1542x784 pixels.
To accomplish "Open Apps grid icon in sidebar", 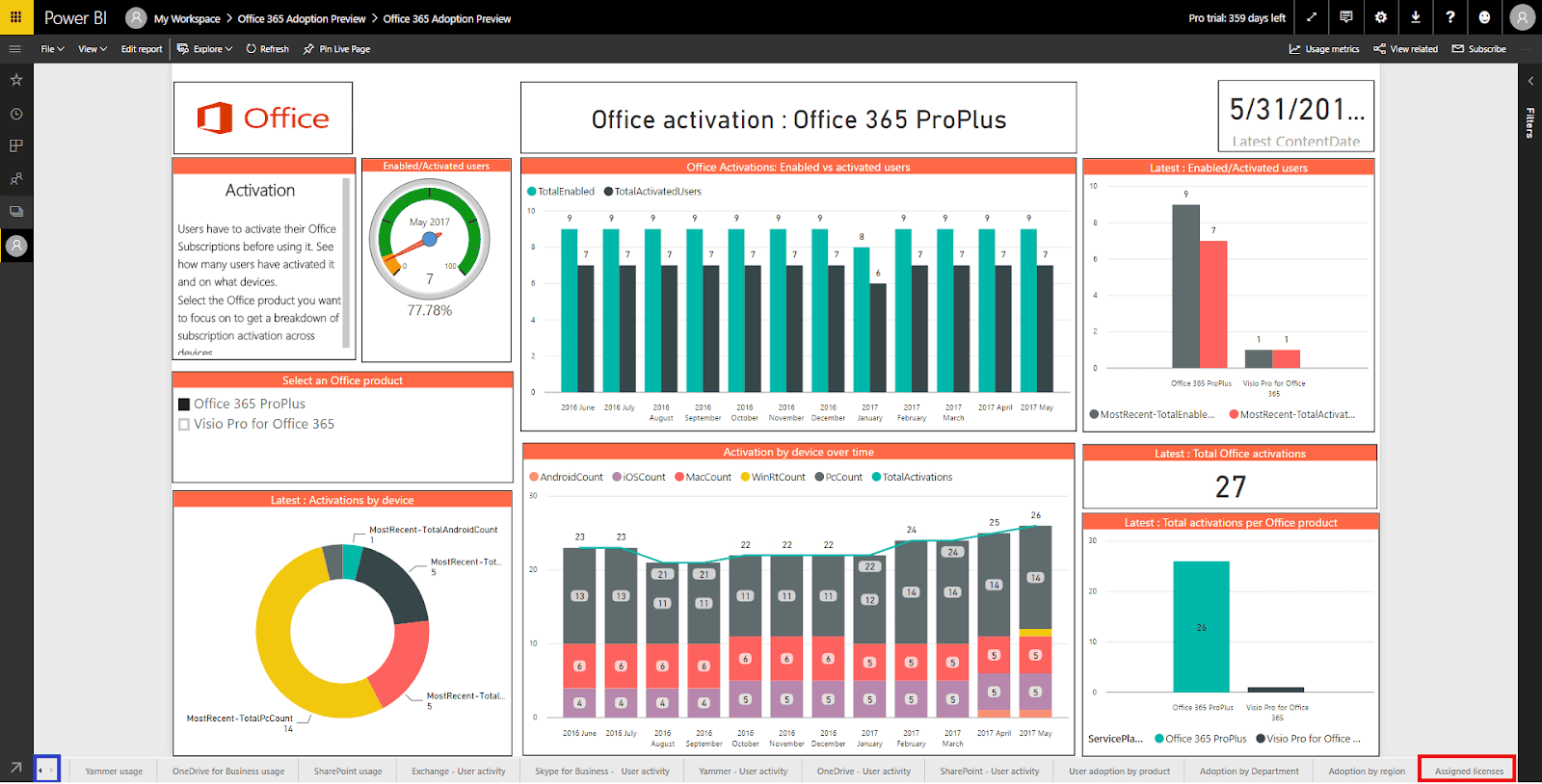I will click(x=16, y=146).
